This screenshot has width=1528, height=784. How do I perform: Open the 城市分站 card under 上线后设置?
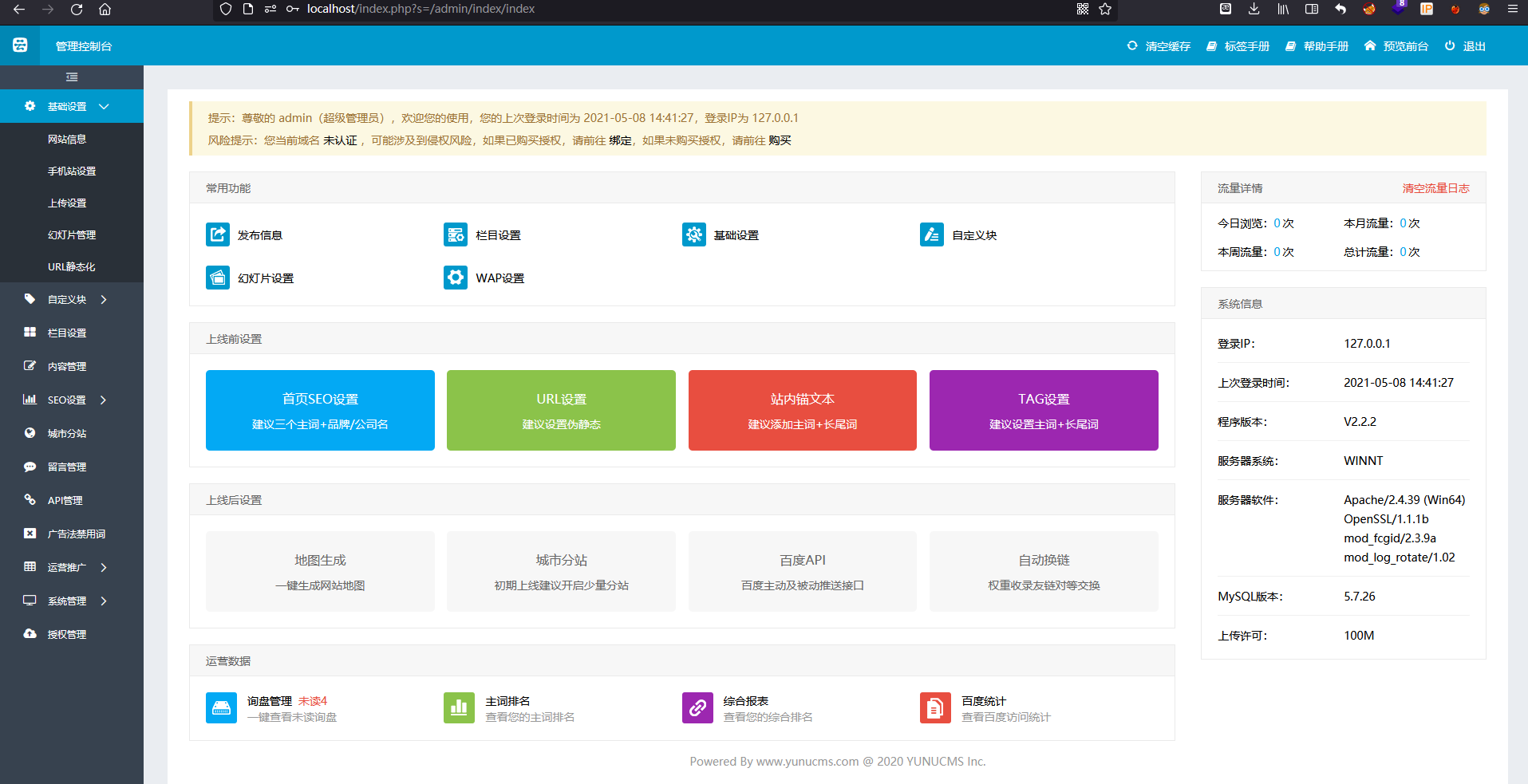pyautogui.click(x=561, y=571)
